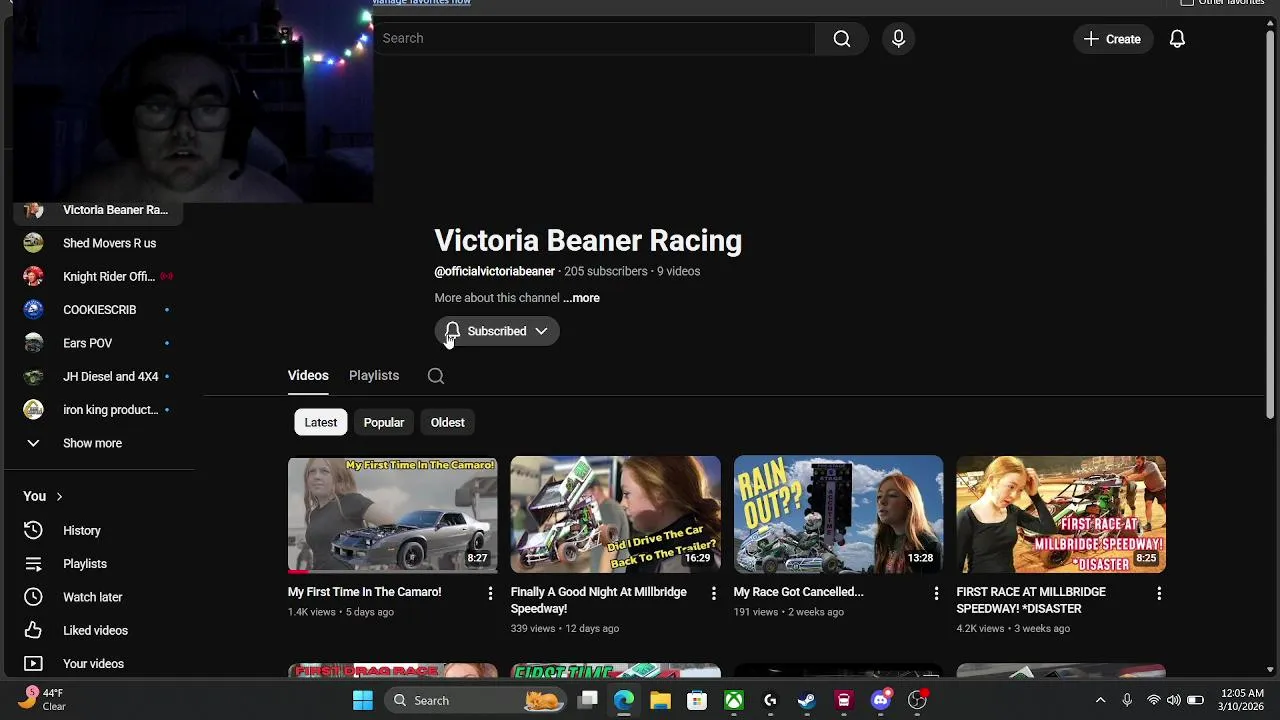Click the title My Race Got Cancelled...
Screen dimensions: 1280x720
click(x=798, y=592)
